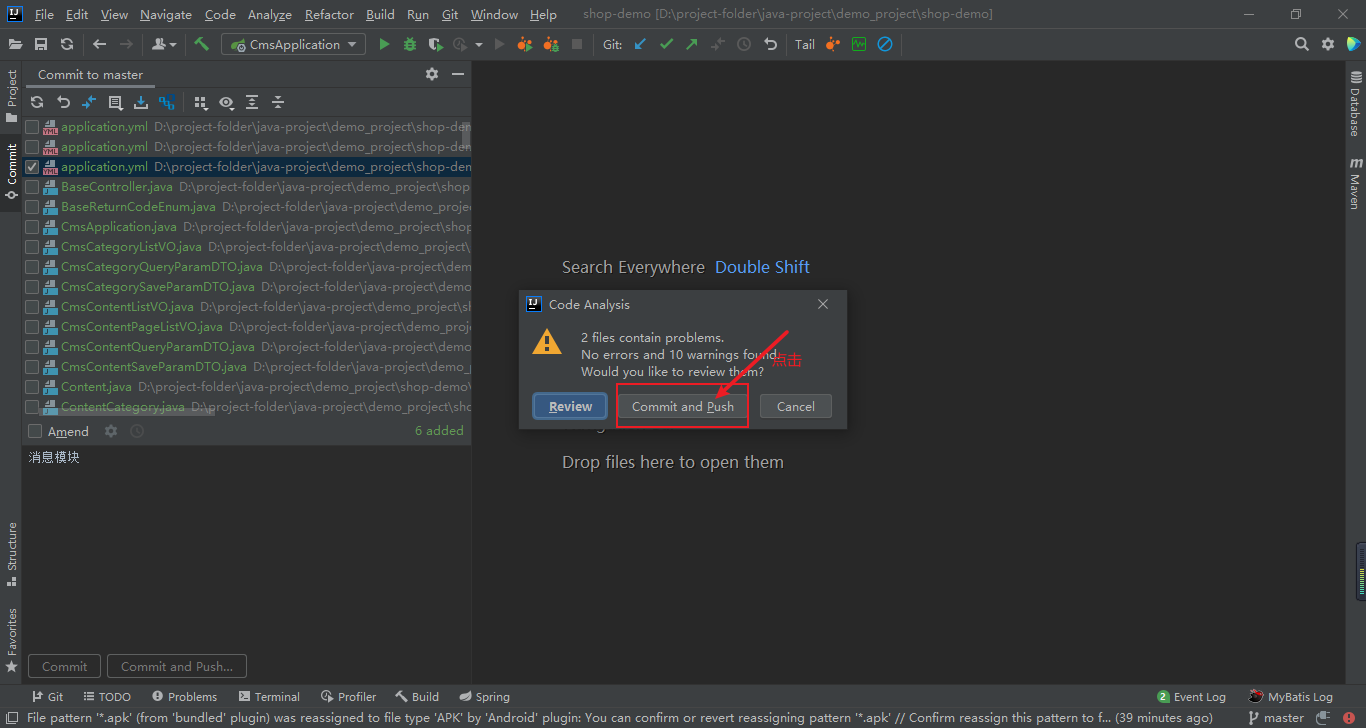Hide the Commit panel with minus icon
Image resolution: width=1366 pixels, height=728 pixels.
click(458, 74)
